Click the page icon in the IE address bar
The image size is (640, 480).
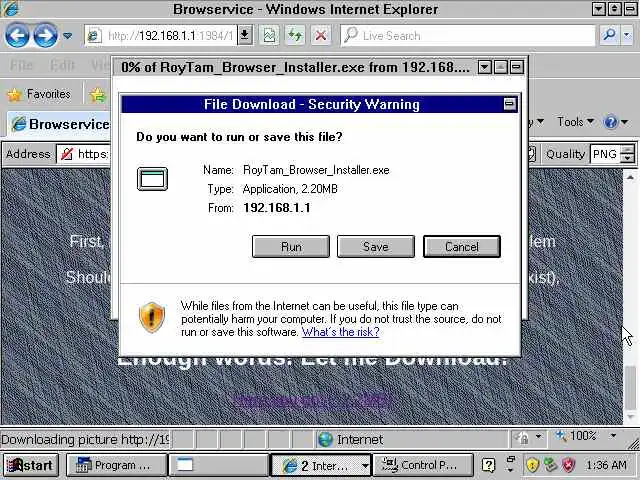pyautogui.click(x=94, y=36)
